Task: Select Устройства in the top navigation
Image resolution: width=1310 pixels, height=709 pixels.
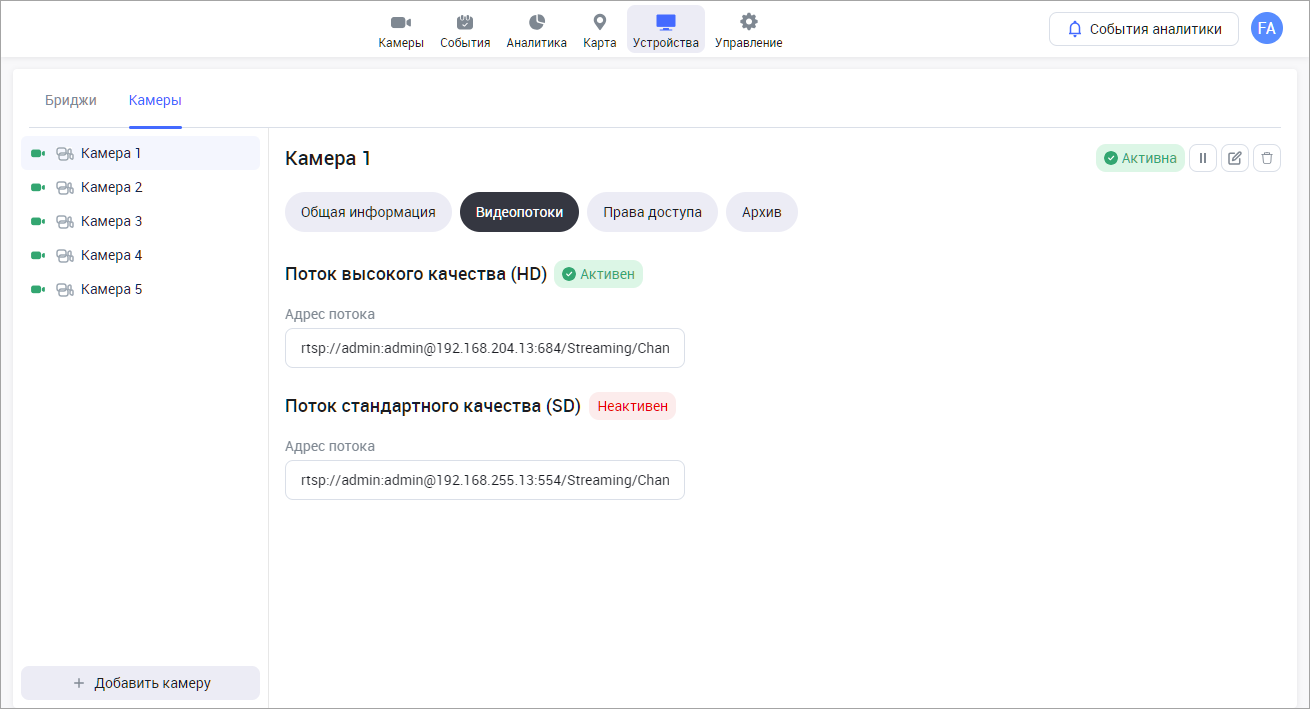Action: 665,30
